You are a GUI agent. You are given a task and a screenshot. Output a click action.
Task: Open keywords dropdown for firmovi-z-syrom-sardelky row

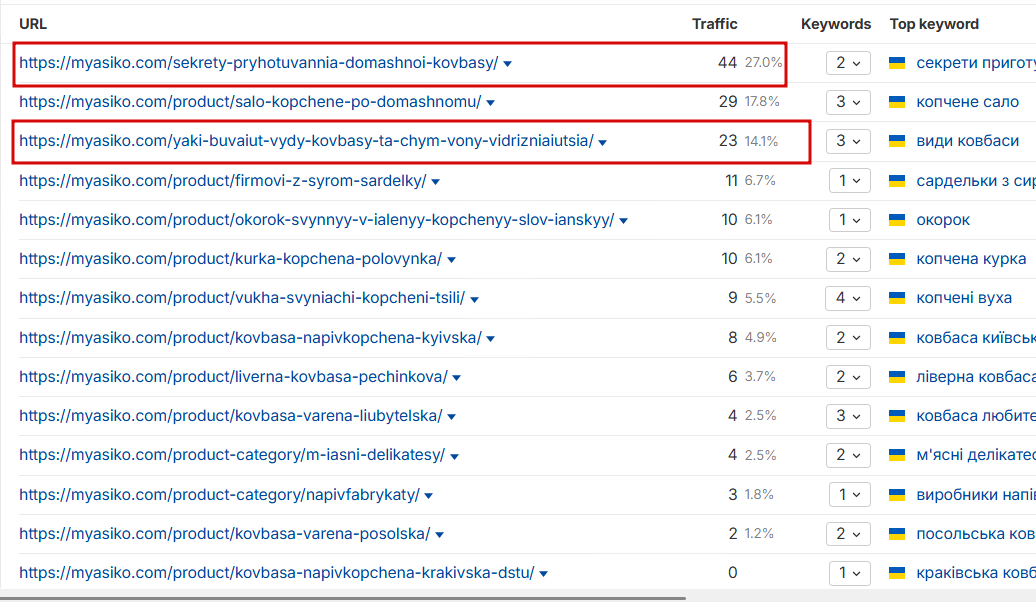(849, 180)
